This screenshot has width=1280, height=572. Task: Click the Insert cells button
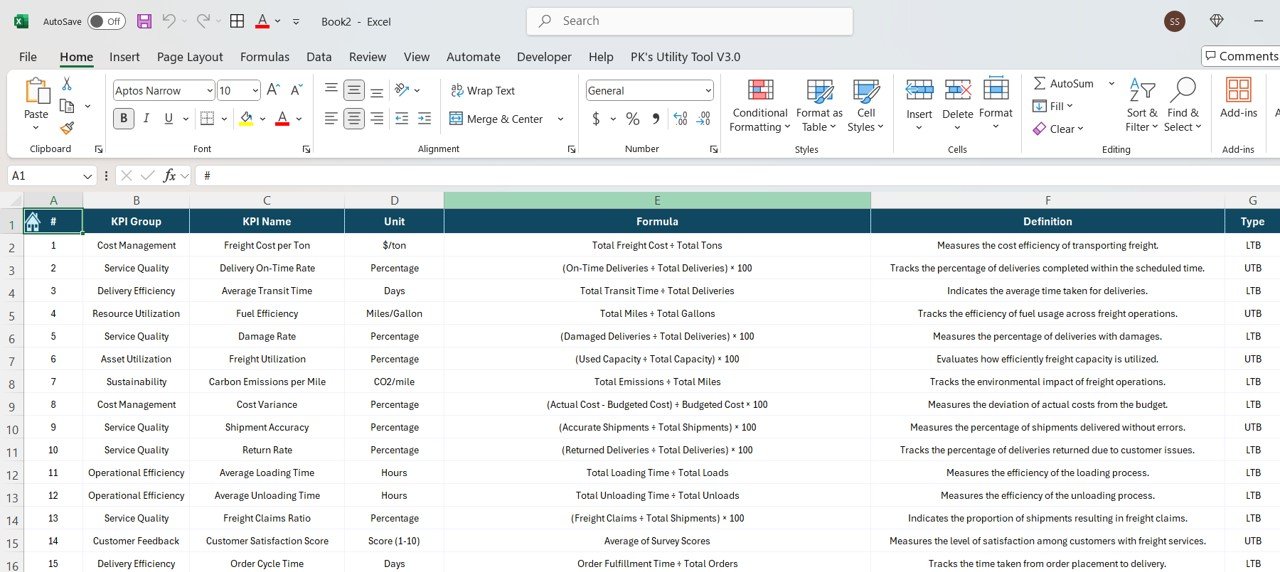coord(919,106)
